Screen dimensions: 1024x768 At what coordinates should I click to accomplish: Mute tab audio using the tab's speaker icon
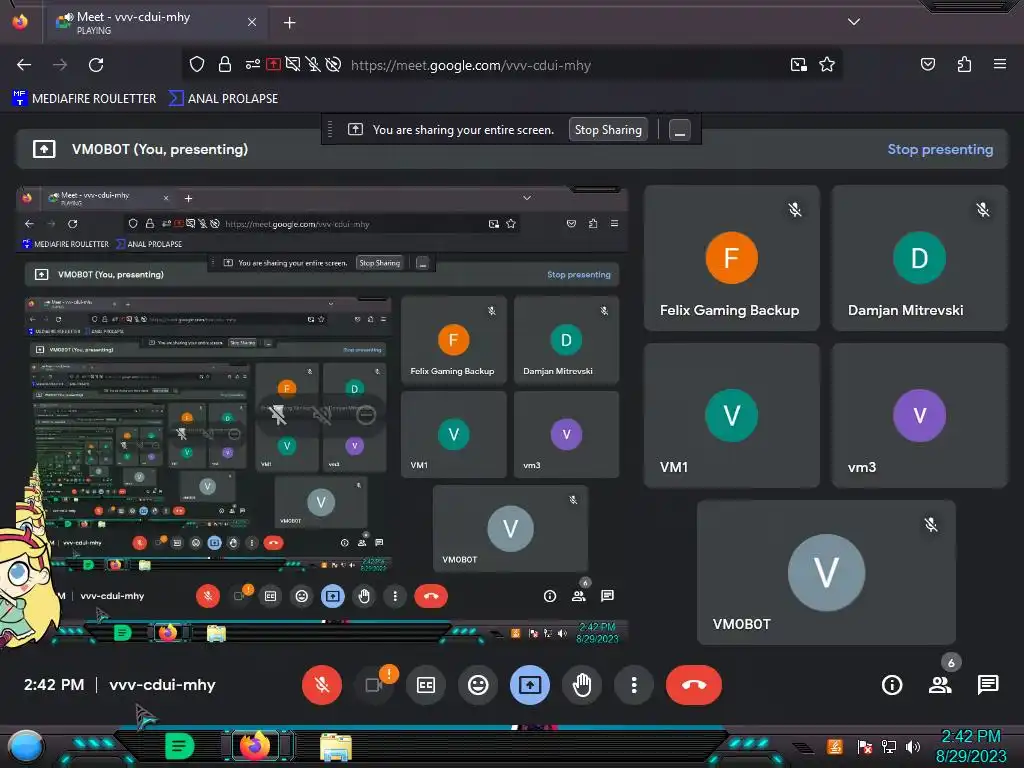tap(68, 17)
